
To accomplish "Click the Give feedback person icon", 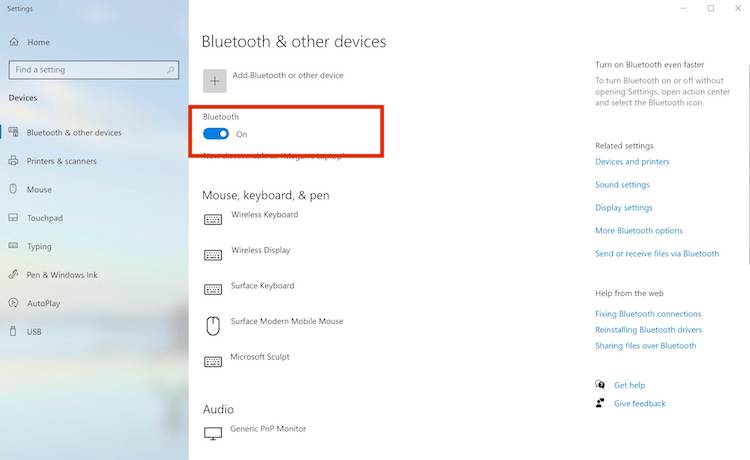I will [x=600, y=403].
